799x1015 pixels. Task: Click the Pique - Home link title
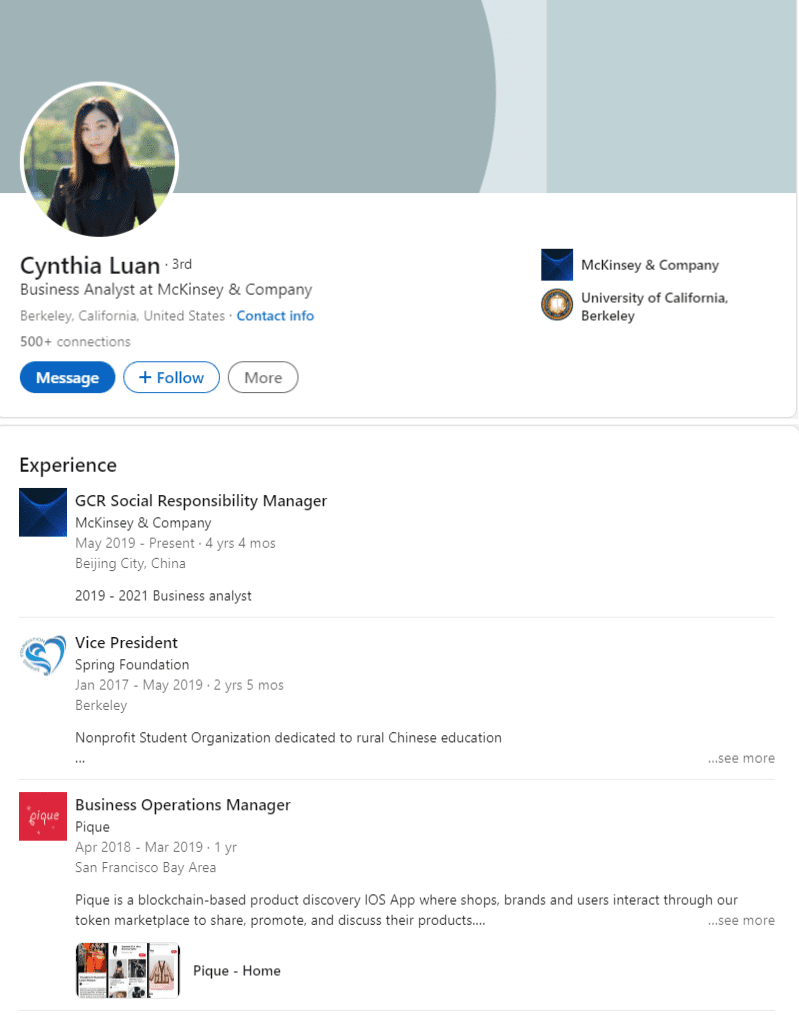coord(237,971)
